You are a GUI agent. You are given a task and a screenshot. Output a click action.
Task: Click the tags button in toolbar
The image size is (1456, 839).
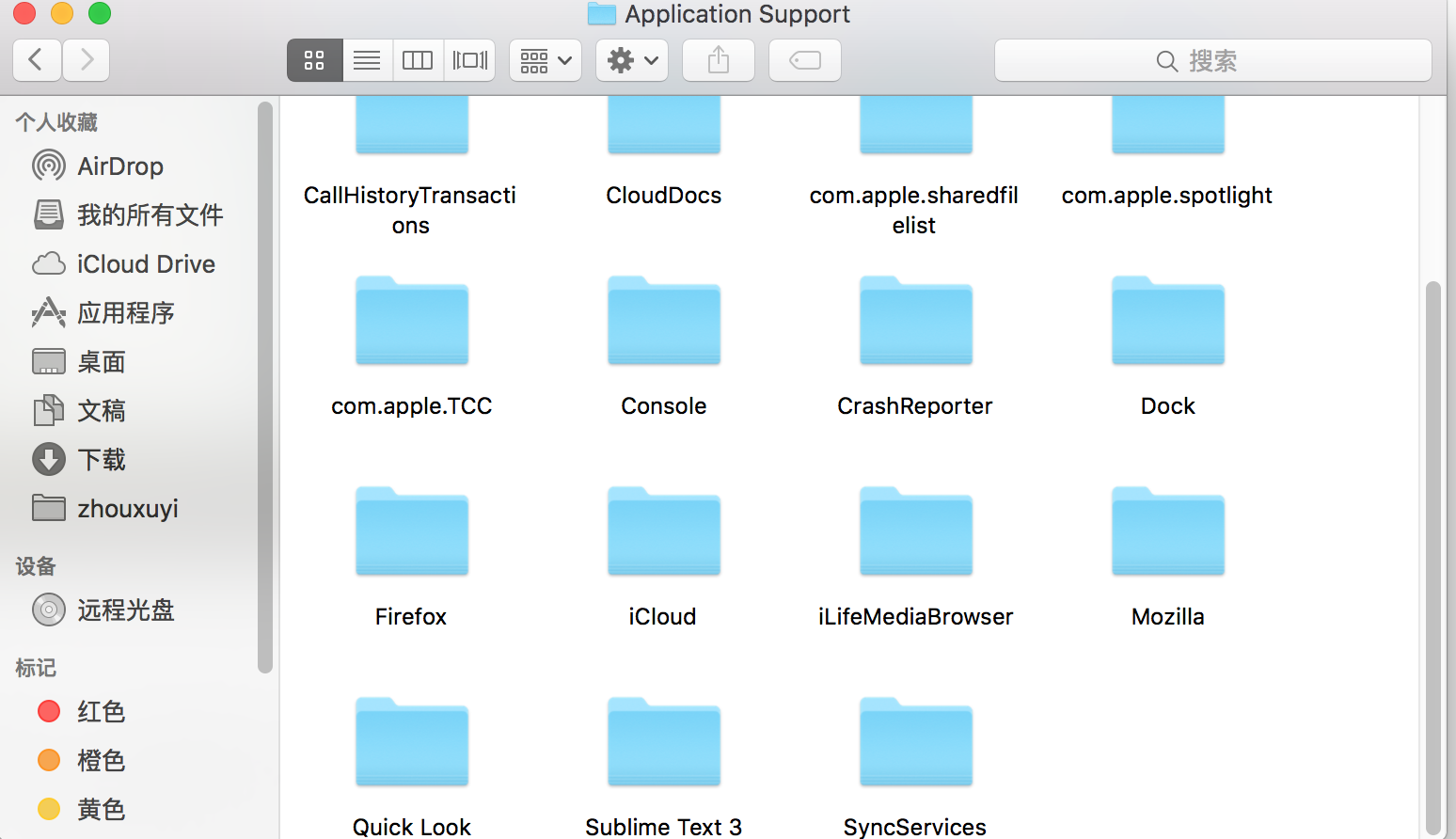804,59
